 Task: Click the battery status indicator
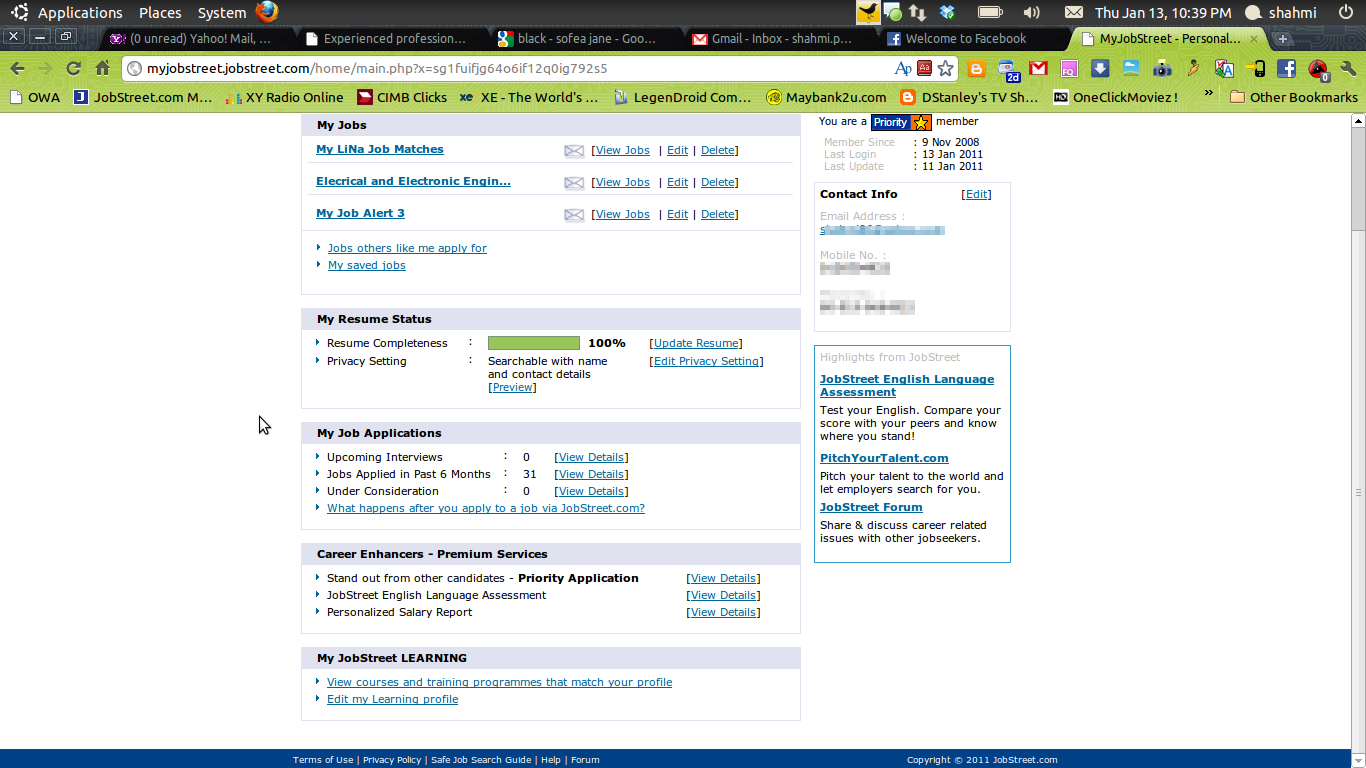point(990,13)
